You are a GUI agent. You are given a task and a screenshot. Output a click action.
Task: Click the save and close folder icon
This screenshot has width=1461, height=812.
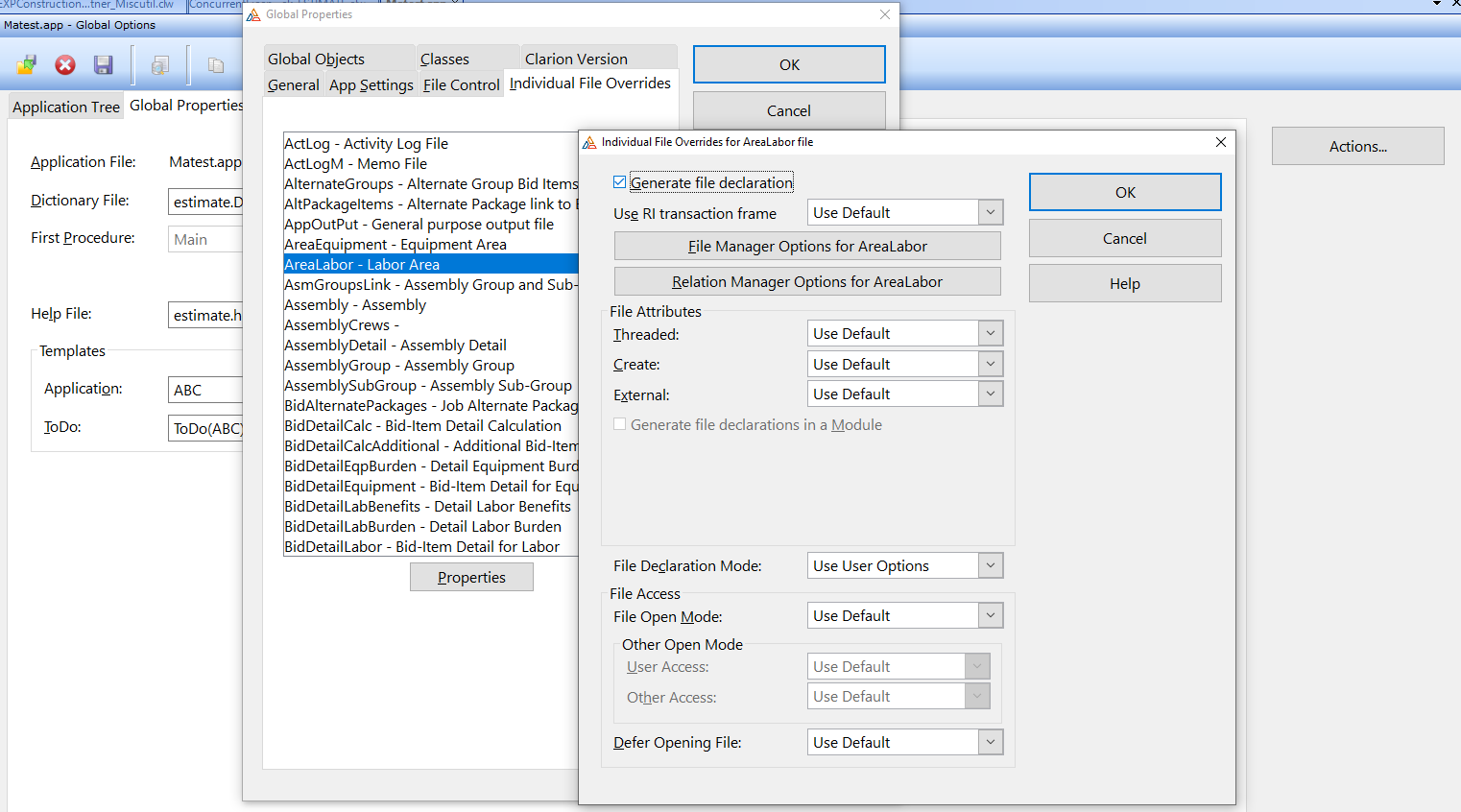26,64
